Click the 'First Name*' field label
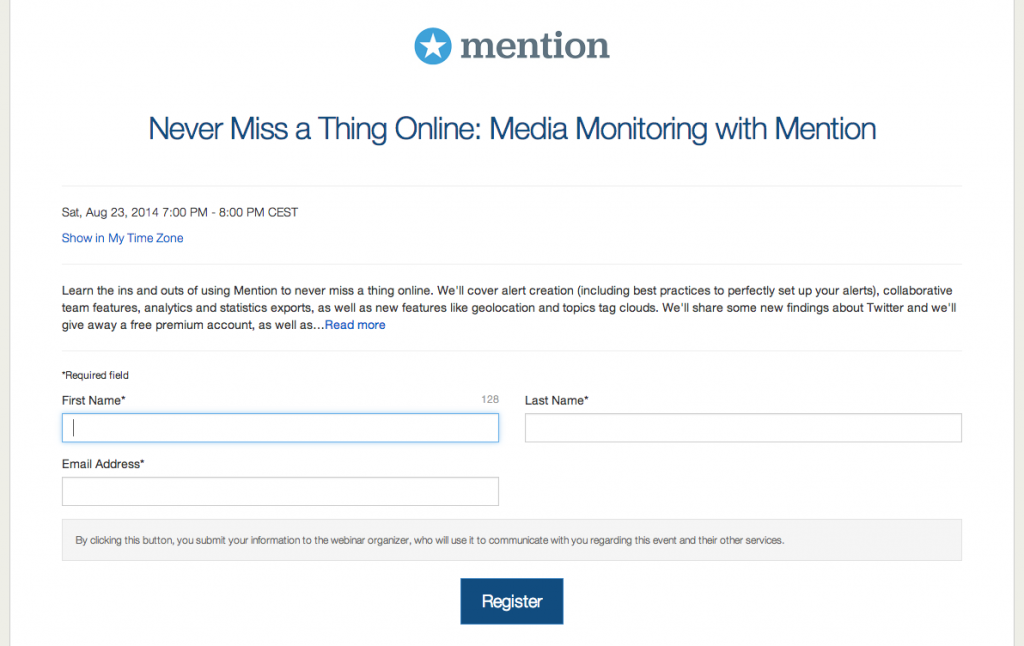 pyautogui.click(x=93, y=400)
